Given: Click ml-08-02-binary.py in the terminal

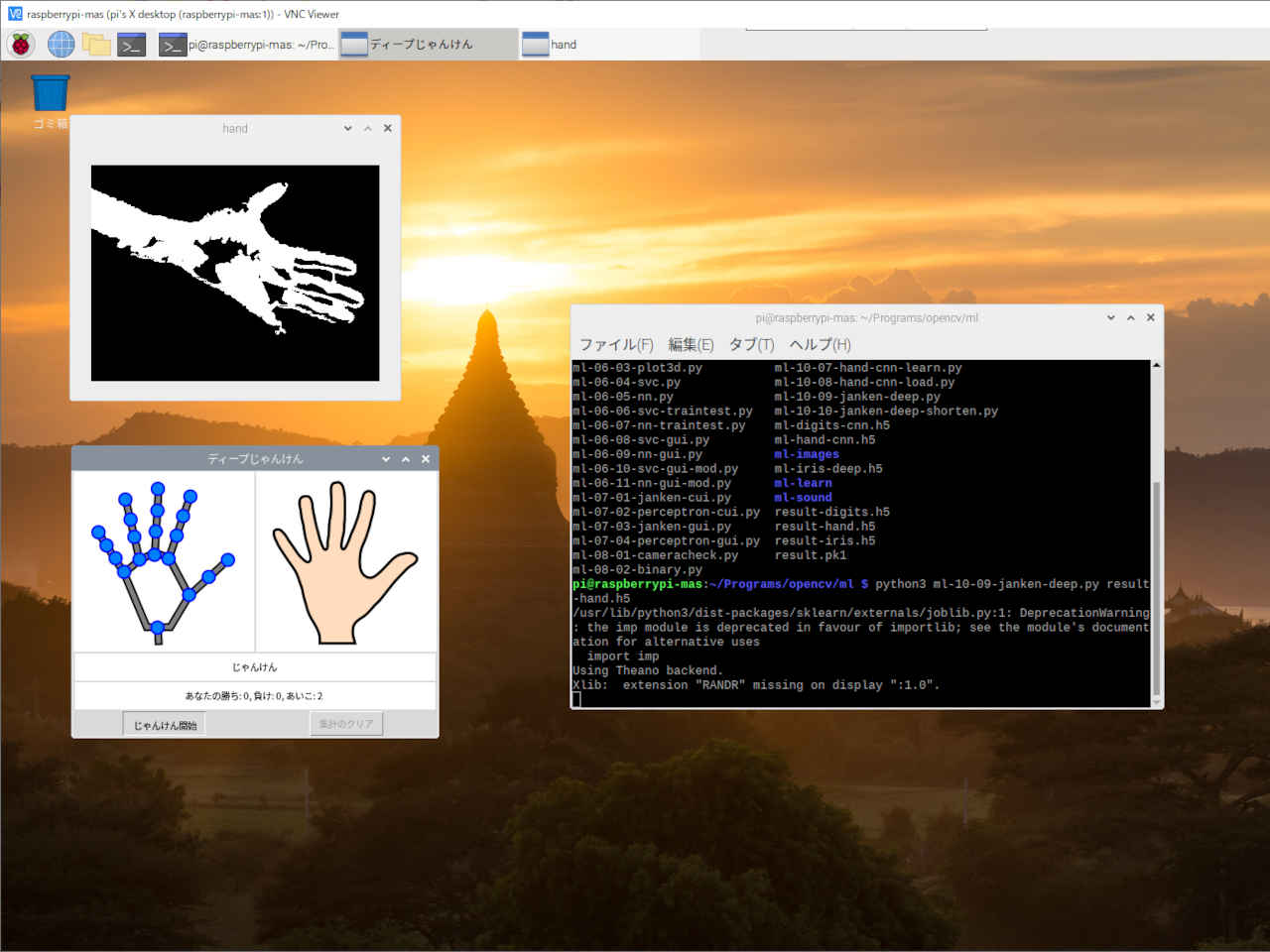Looking at the screenshot, I should [x=637, y=569].
